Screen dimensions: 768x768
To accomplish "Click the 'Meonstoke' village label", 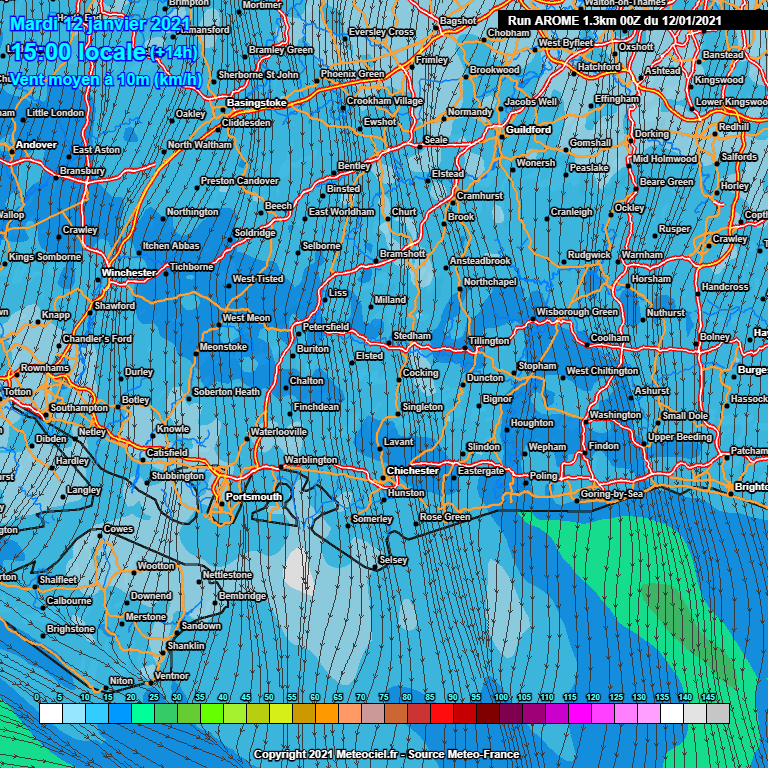I will point(223,347).
